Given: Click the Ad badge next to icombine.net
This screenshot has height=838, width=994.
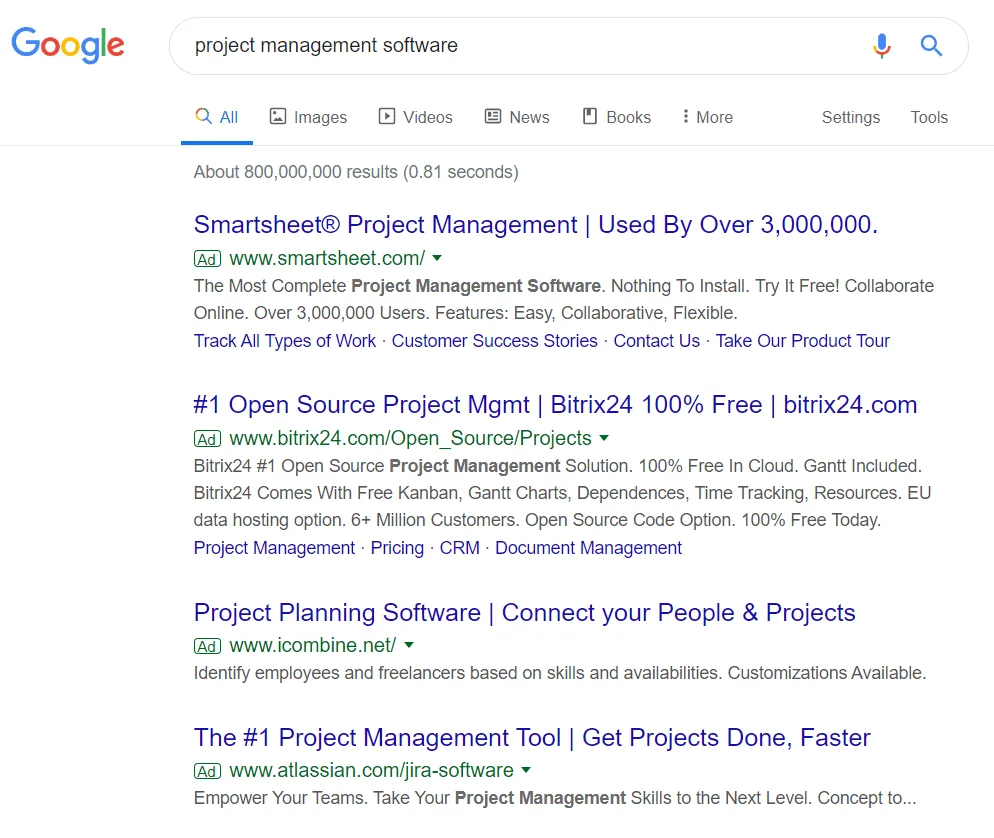Looking at the screenshot, I should click(207, 646).
